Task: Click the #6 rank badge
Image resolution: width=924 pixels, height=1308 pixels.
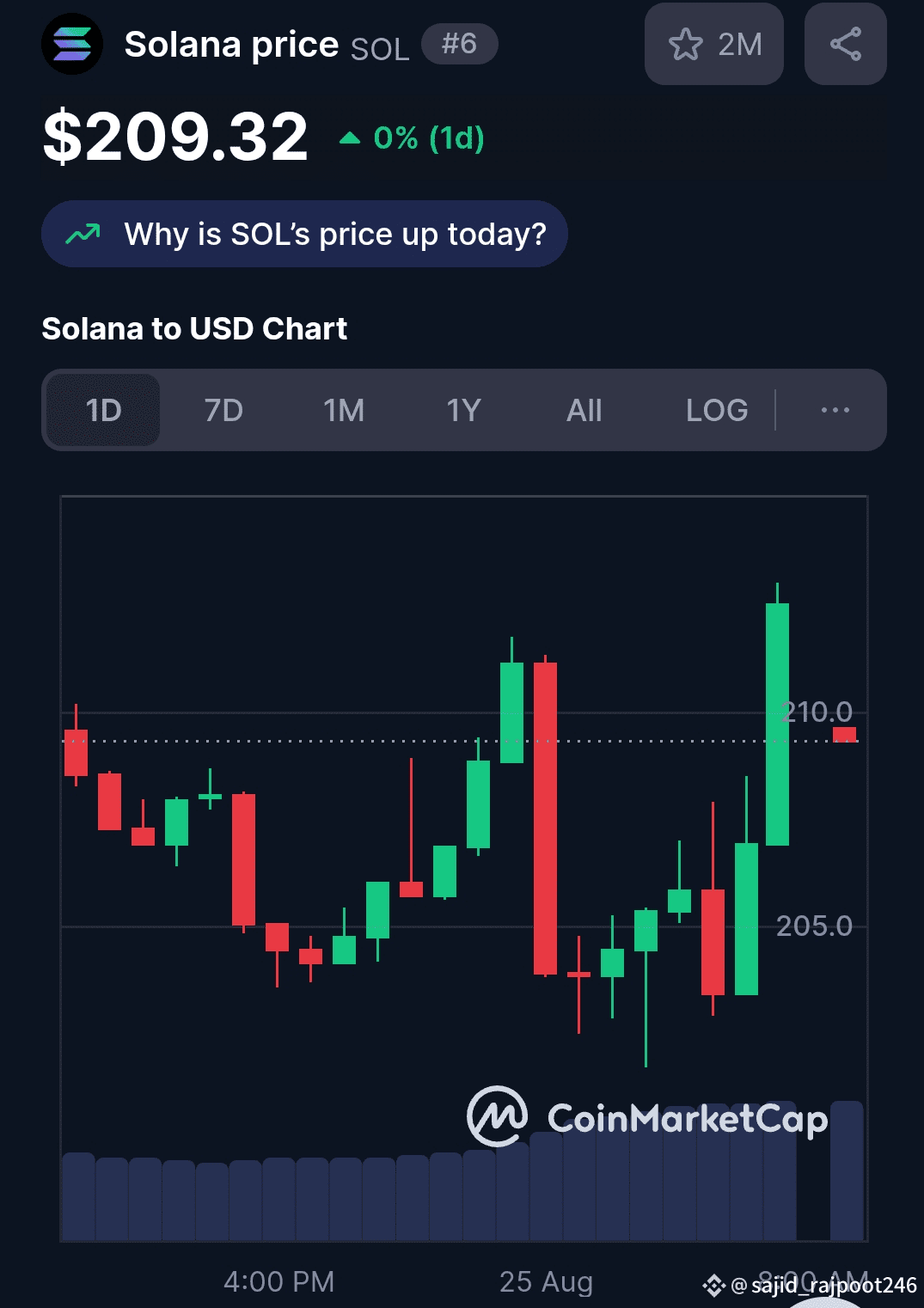Action: (459, 44)
